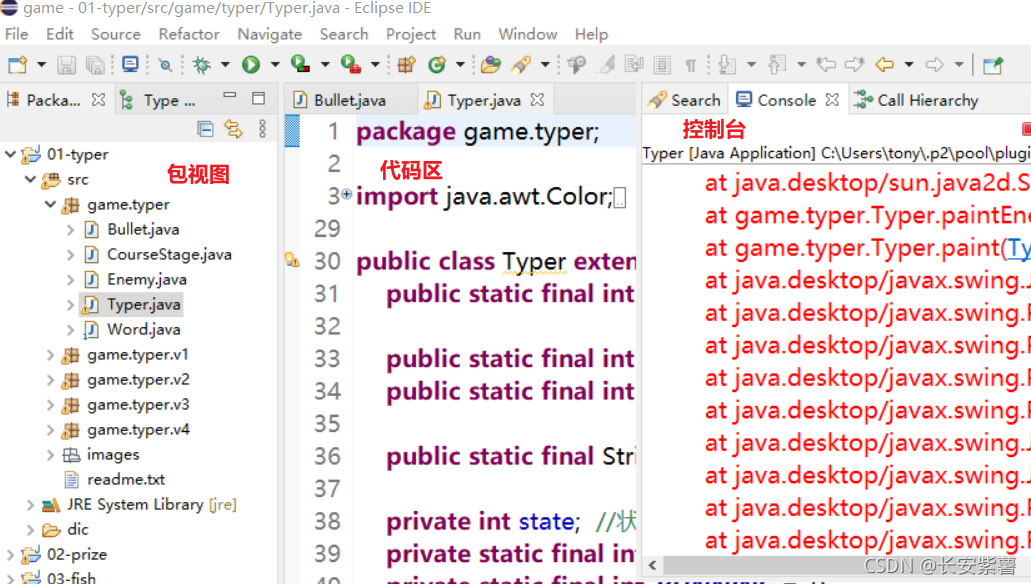Open the File menu
1031x584 pixels.
coord(16,34)
